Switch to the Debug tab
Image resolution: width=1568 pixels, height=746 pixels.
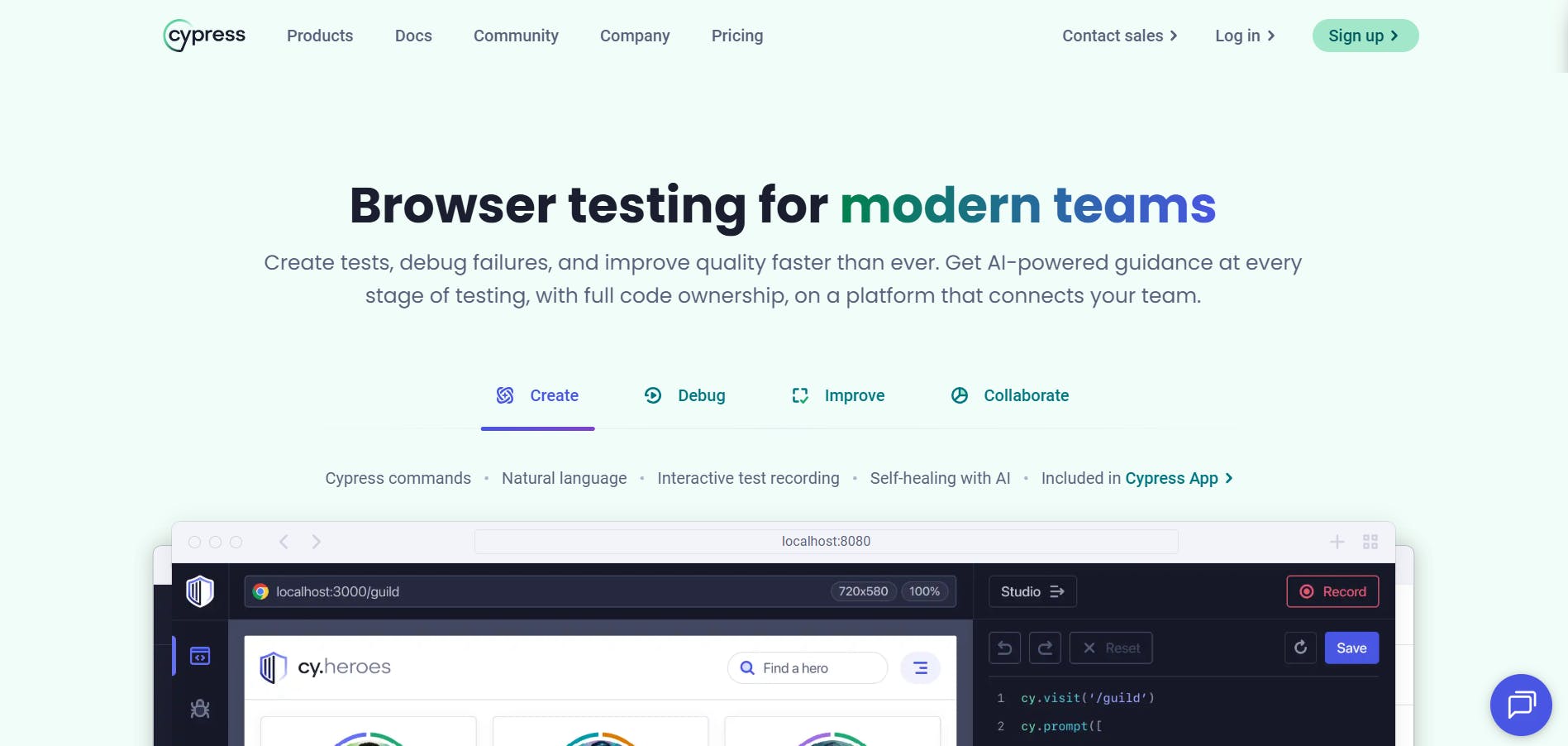click(x=685, y=395)
